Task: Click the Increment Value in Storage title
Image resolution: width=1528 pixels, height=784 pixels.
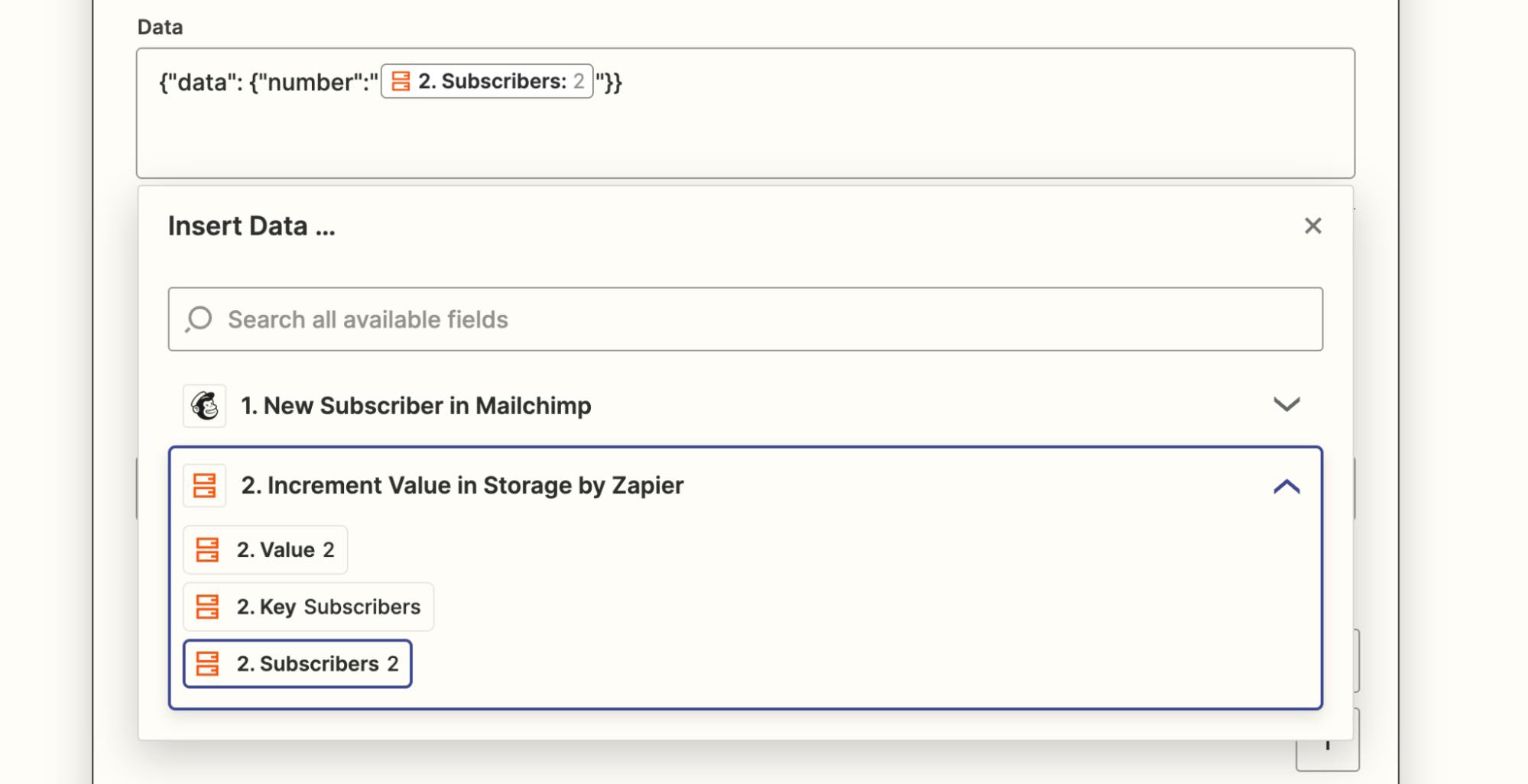Action: point(462,485)
